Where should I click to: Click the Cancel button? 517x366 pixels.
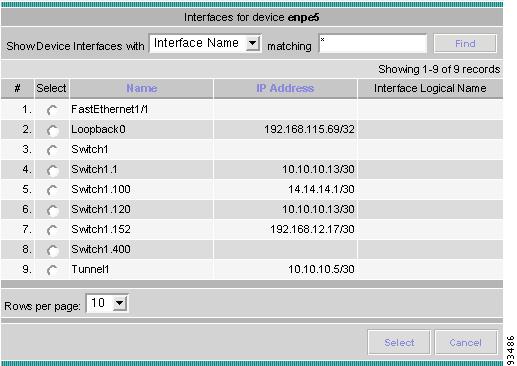coord(466,342)
